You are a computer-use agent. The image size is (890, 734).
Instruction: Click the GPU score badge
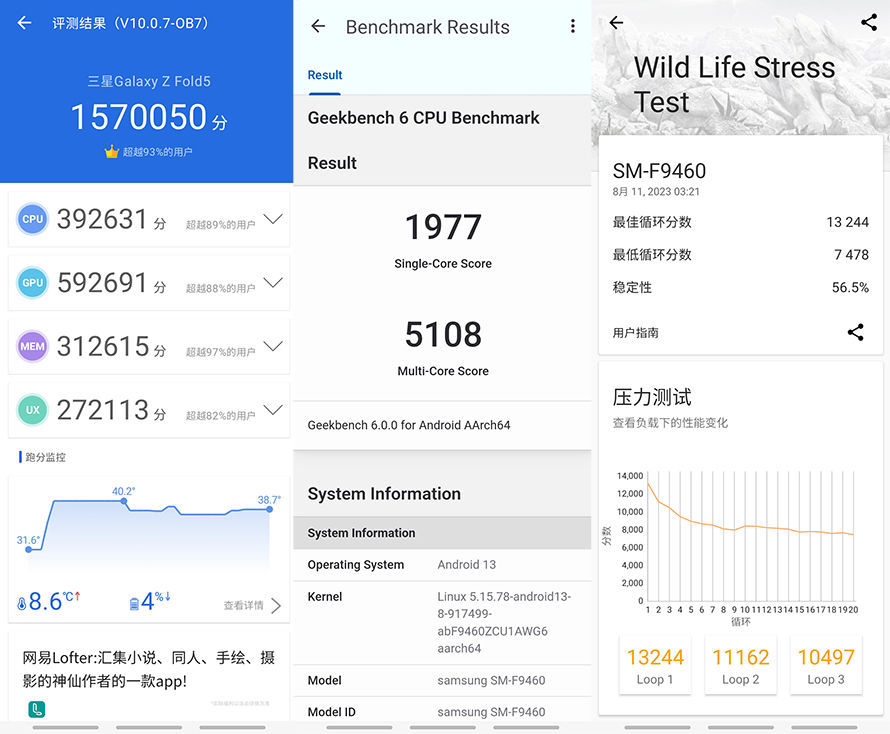pyautogui.click(x=32, y=283)
